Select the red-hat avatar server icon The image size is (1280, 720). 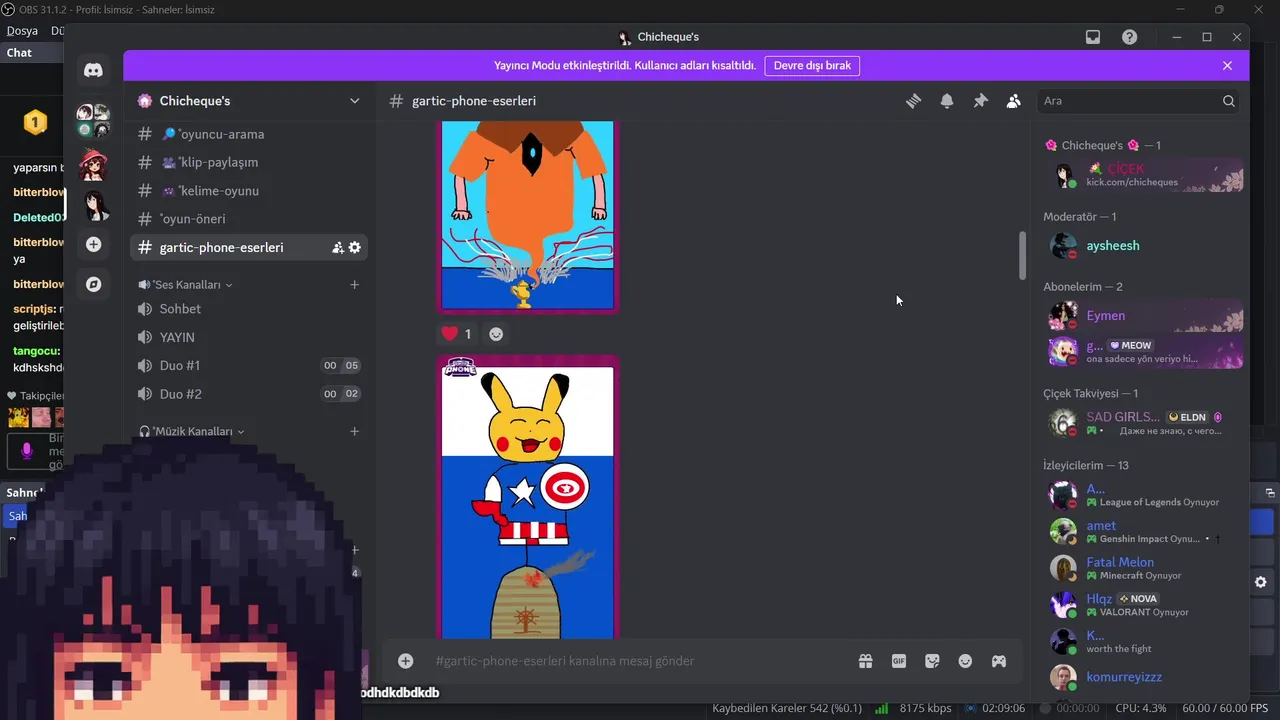(x=93, y=163)
